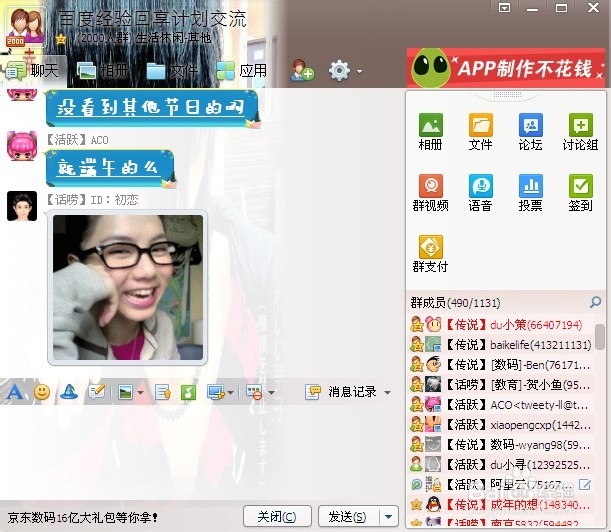This screenshot has height=532, width=611.
Task: Click the 群成员(490/1131) header
Action: (455, 302)
